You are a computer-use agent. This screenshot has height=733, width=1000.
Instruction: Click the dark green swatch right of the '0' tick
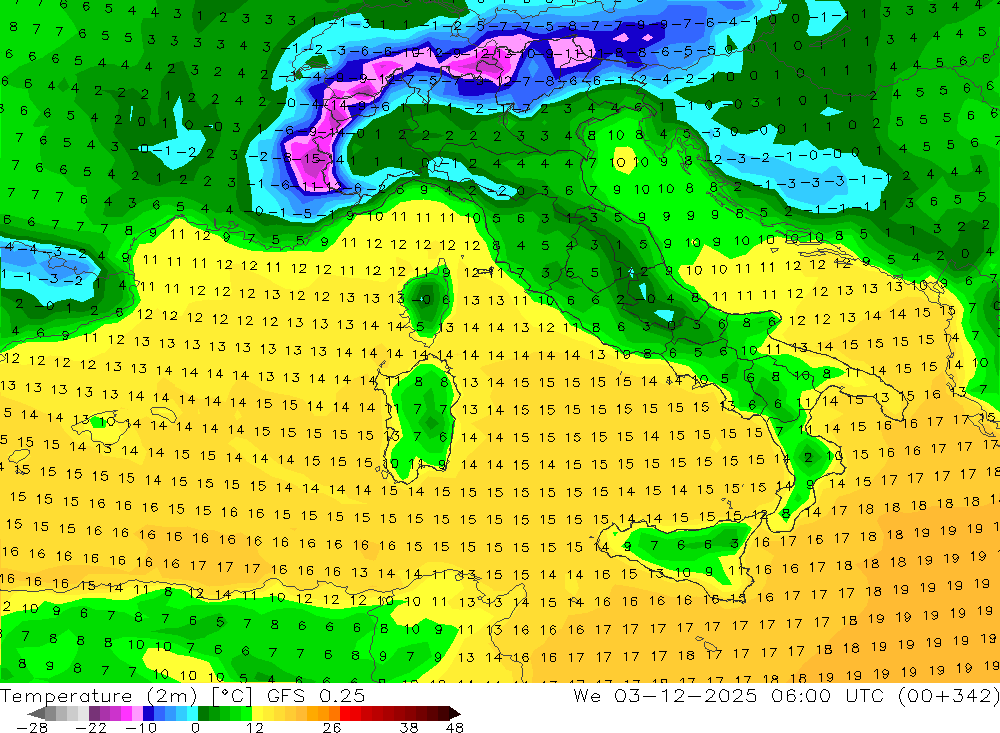(203, 714)
